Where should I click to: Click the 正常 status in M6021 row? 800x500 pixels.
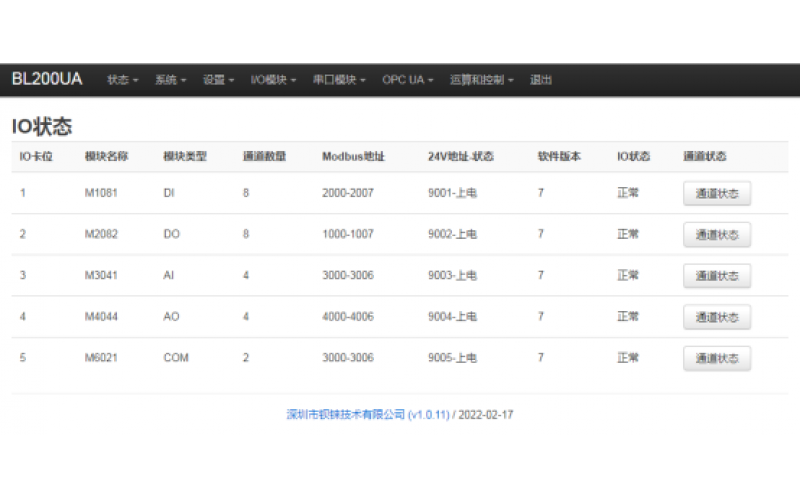628,358
